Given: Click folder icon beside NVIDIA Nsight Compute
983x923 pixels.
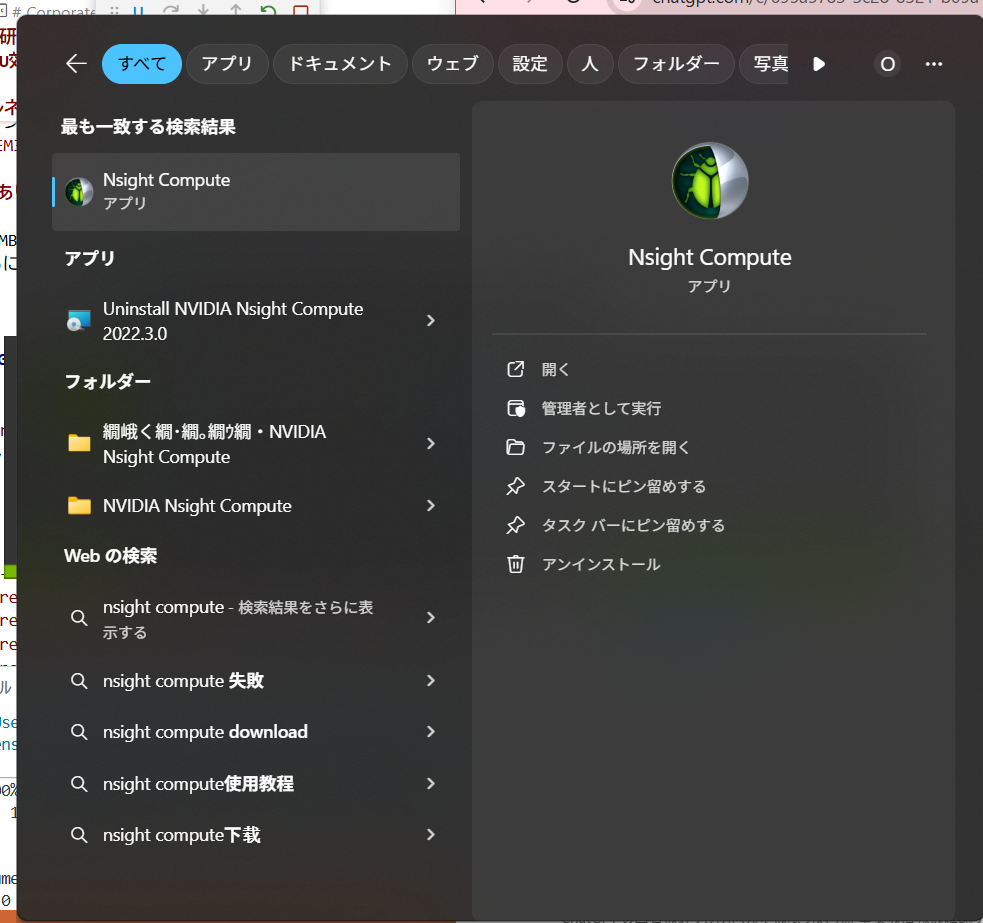Looking at the screenshot, I should point(79,505).
